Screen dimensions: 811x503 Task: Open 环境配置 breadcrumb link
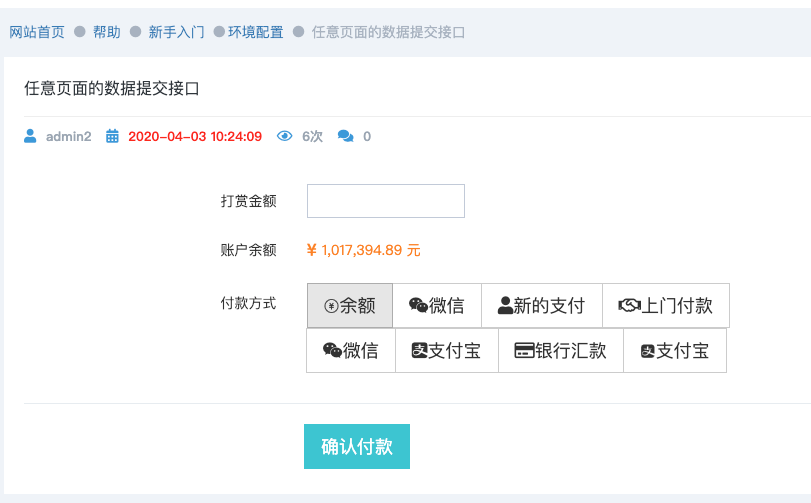pyautogui.click(x=256, y=32)
